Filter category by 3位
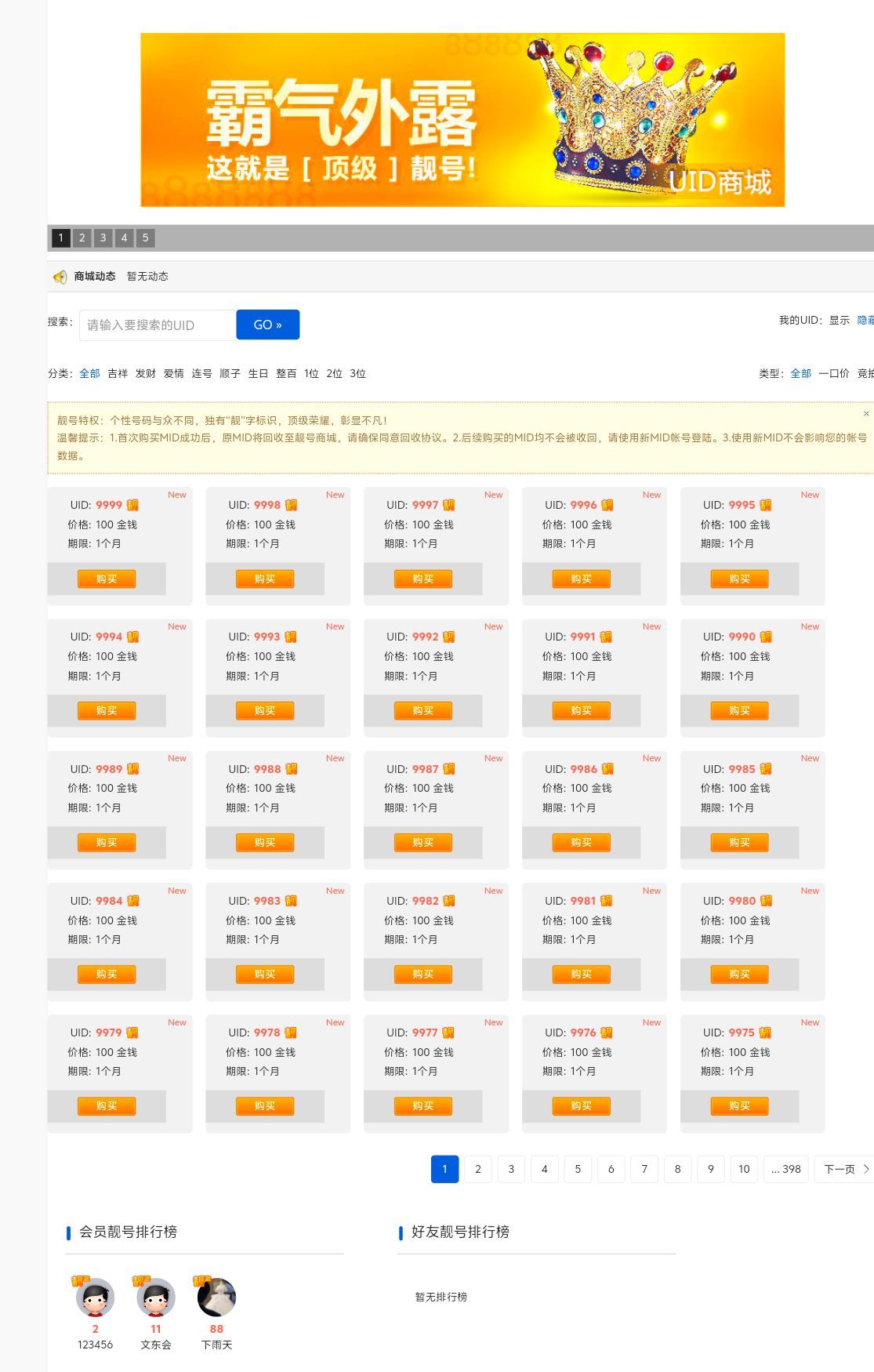This screenshot has height=1372, width=874. pyautogui.click(x=358, y=374)
